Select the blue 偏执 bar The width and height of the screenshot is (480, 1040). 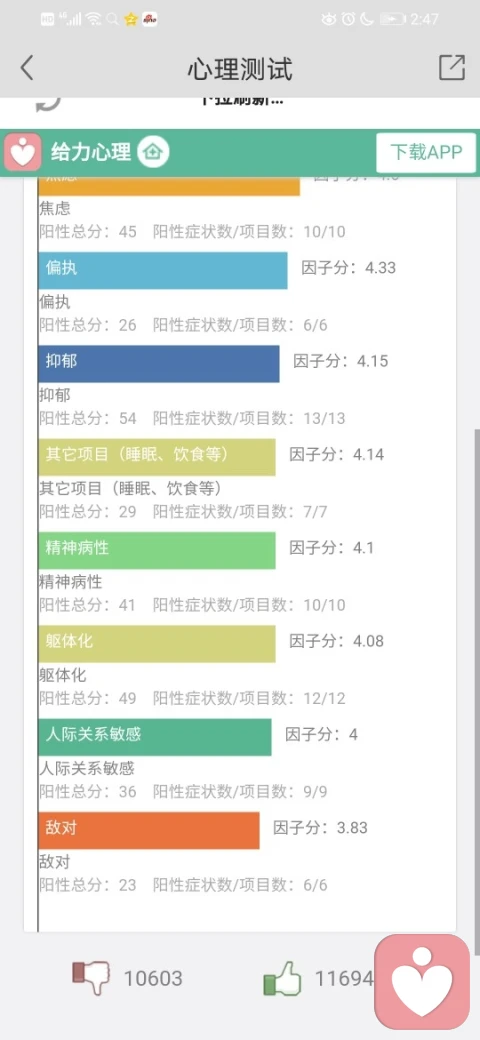(x=163, y=271)
